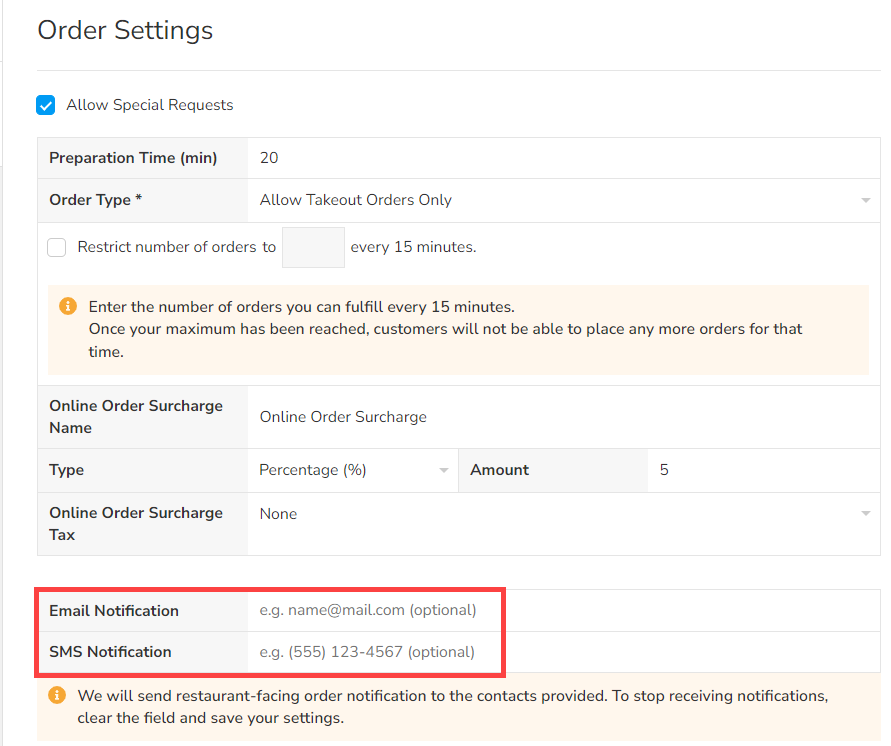Click the Preparation Time (min) label

pos(133,158)
